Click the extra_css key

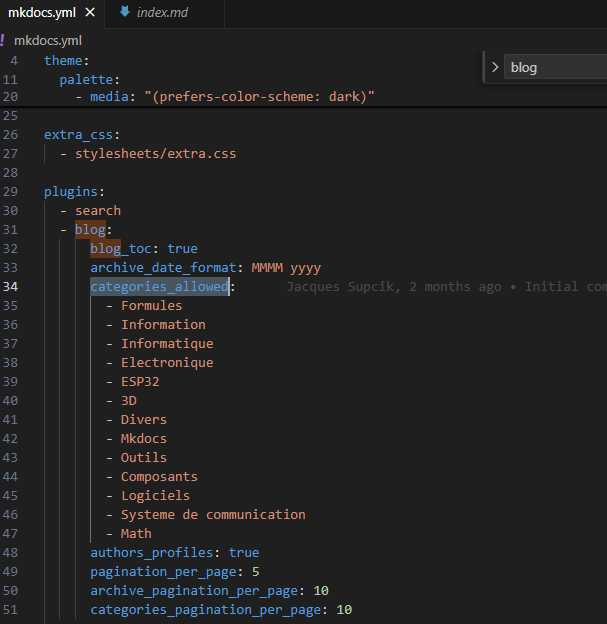(x=78, y=135)
